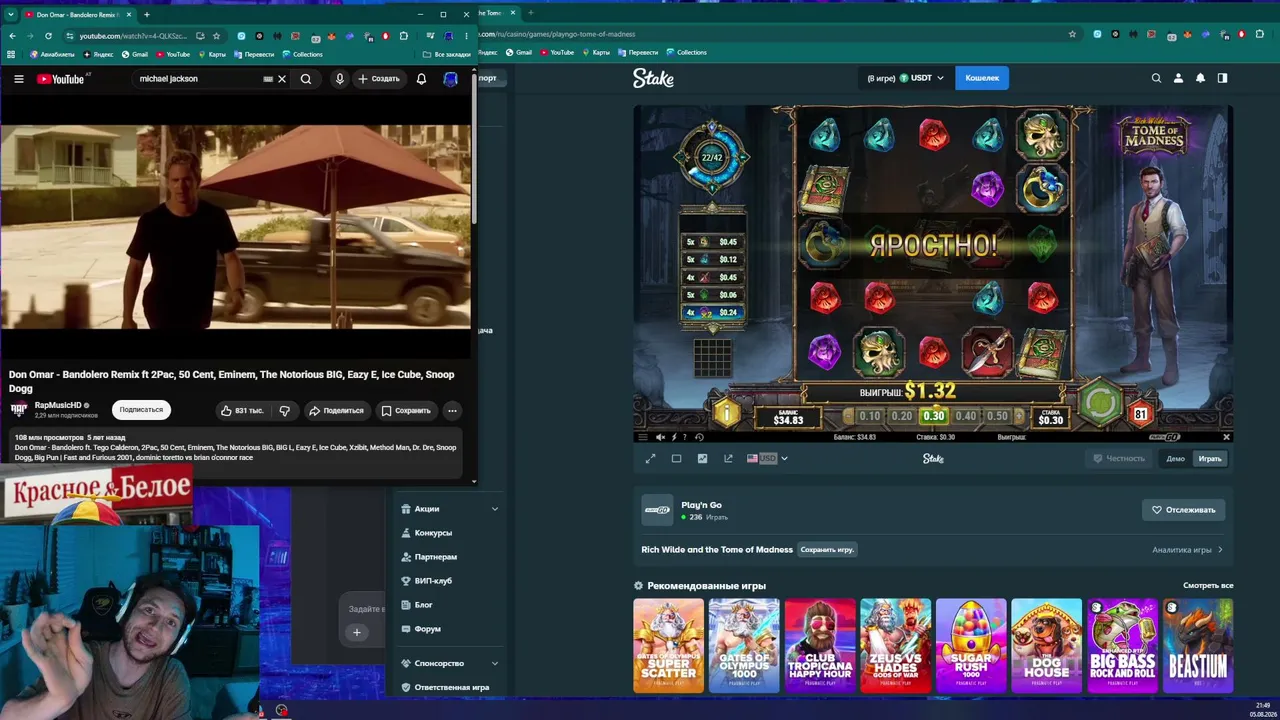Open YouTube notifications bell
This screenshot has width=1280, height=720.
pos(421,79)
